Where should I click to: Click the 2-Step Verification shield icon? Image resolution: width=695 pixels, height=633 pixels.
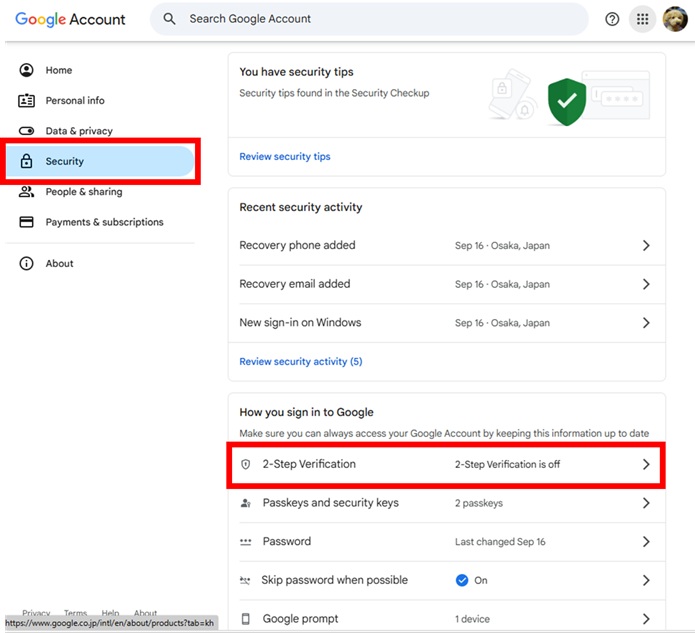tap(246, 465)
